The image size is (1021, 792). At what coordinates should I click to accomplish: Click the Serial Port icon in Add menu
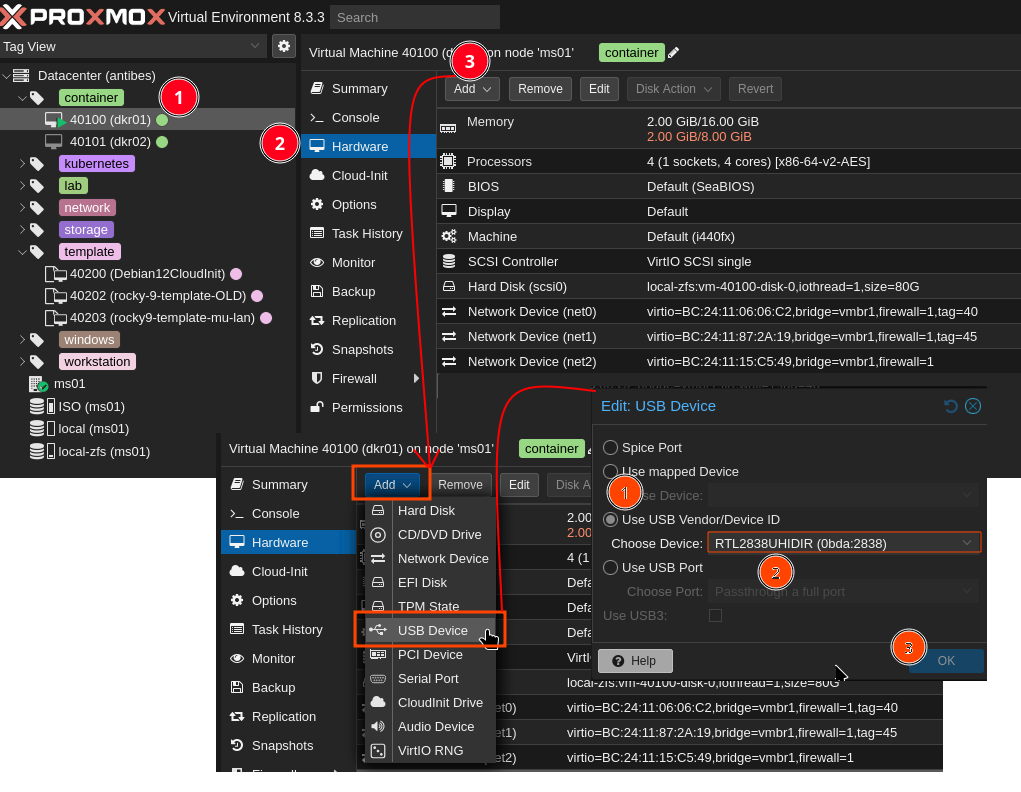point(378,679)
